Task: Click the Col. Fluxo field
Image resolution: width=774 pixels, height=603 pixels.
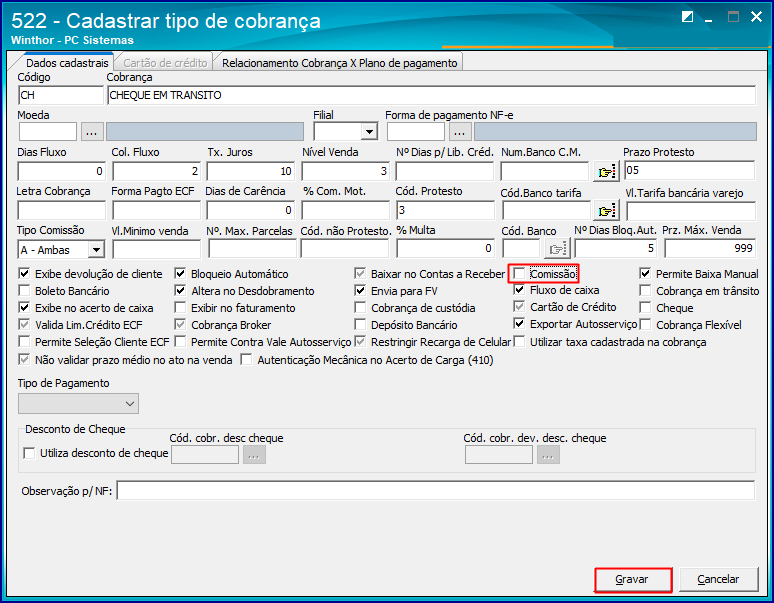Action: coord(156,171)
